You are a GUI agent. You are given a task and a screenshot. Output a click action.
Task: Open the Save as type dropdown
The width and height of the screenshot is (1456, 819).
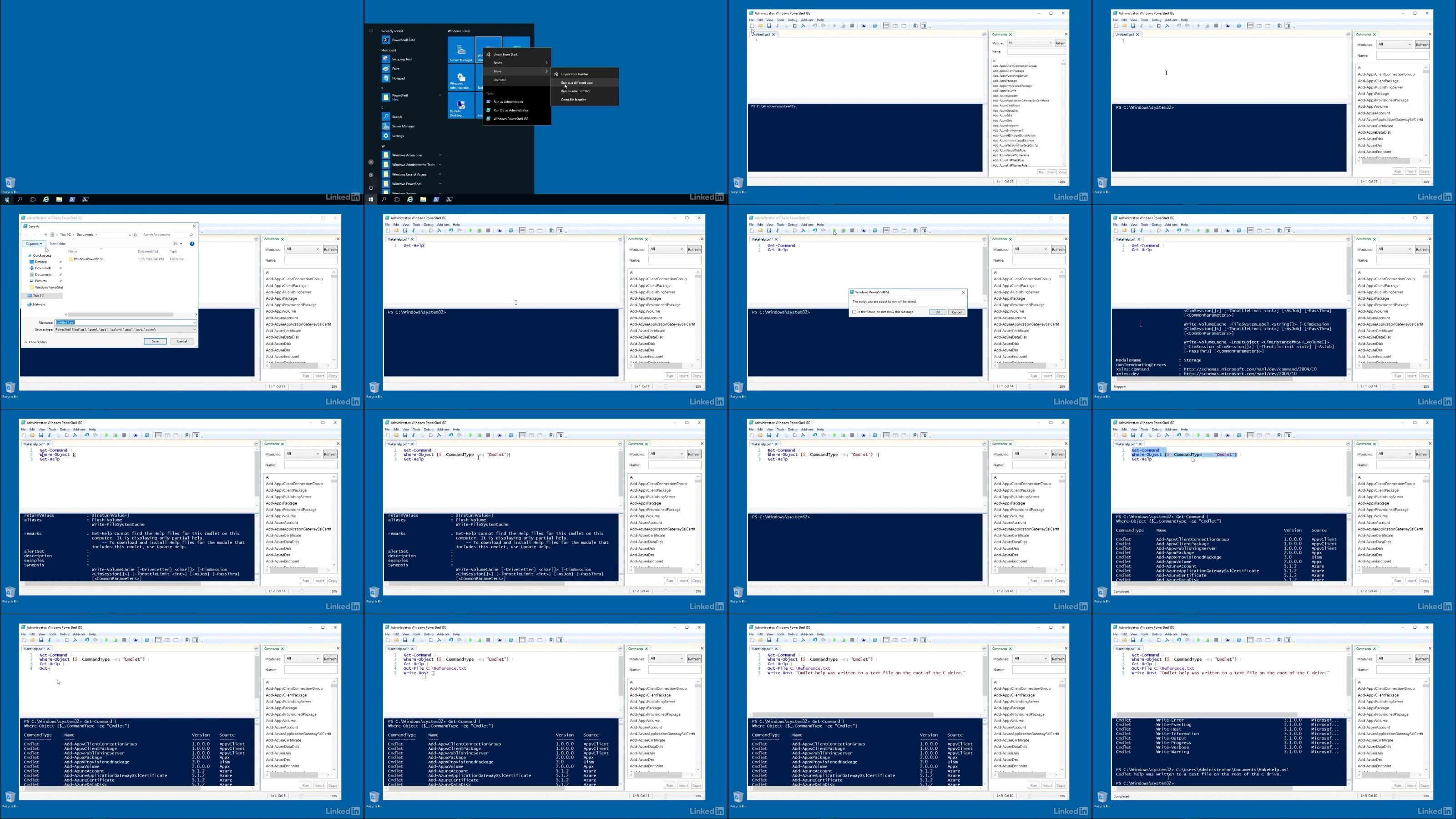tap(125, 329)
